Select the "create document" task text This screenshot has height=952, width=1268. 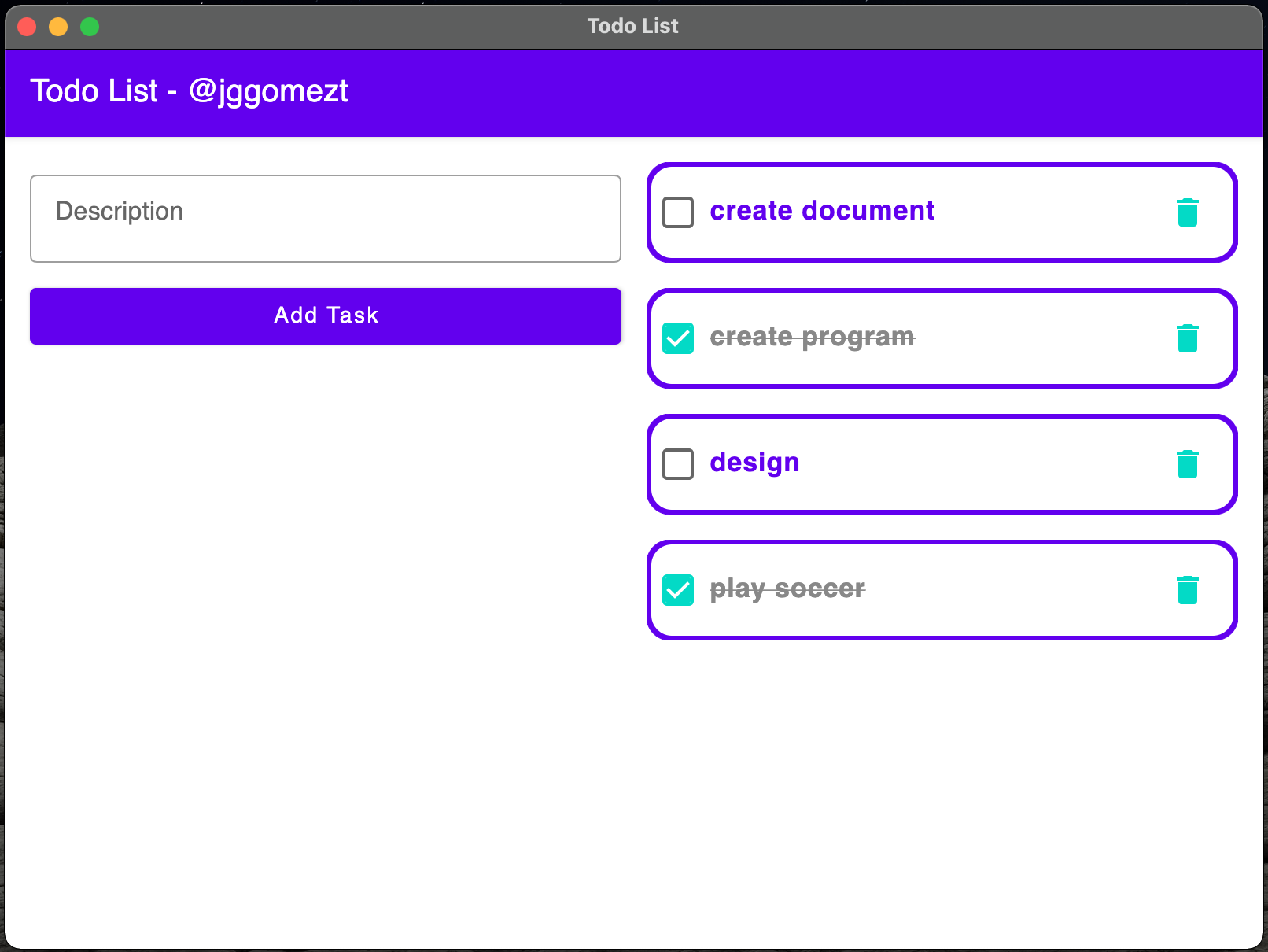click(x=822, y=210)
